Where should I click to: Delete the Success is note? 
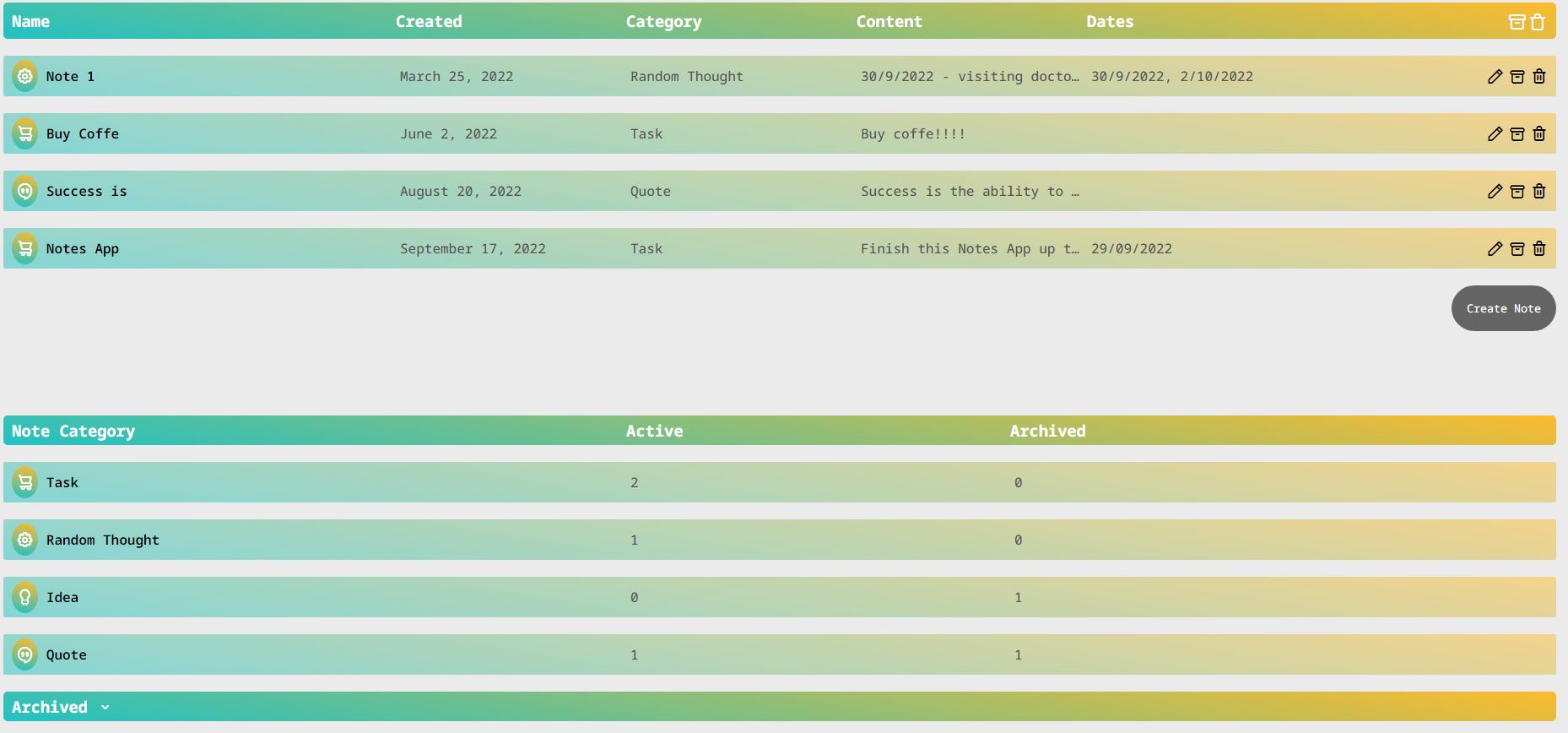coord(1538,192)
